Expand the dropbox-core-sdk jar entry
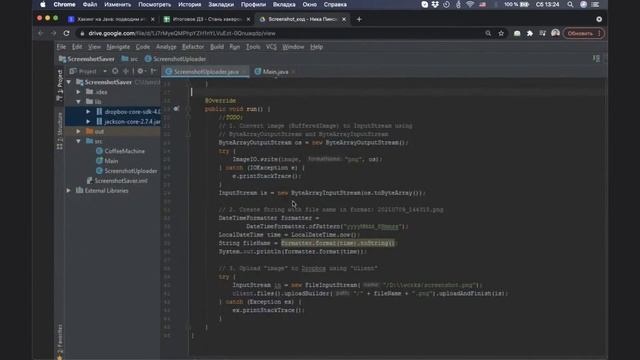The width and height of the screenshot is (640, 360). click(88, 111)
